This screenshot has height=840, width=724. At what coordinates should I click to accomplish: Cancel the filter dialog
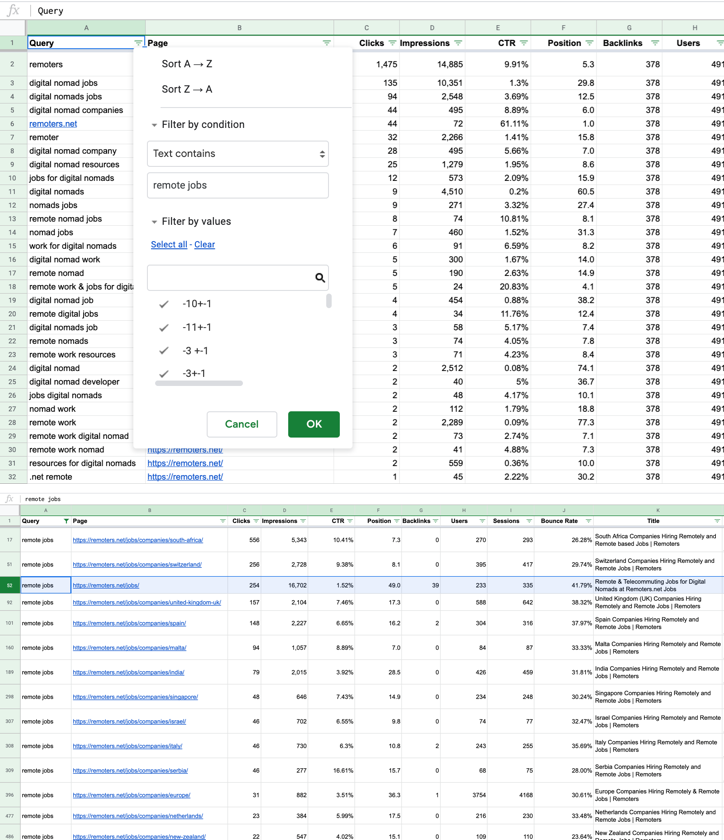(x=242, y=424)
